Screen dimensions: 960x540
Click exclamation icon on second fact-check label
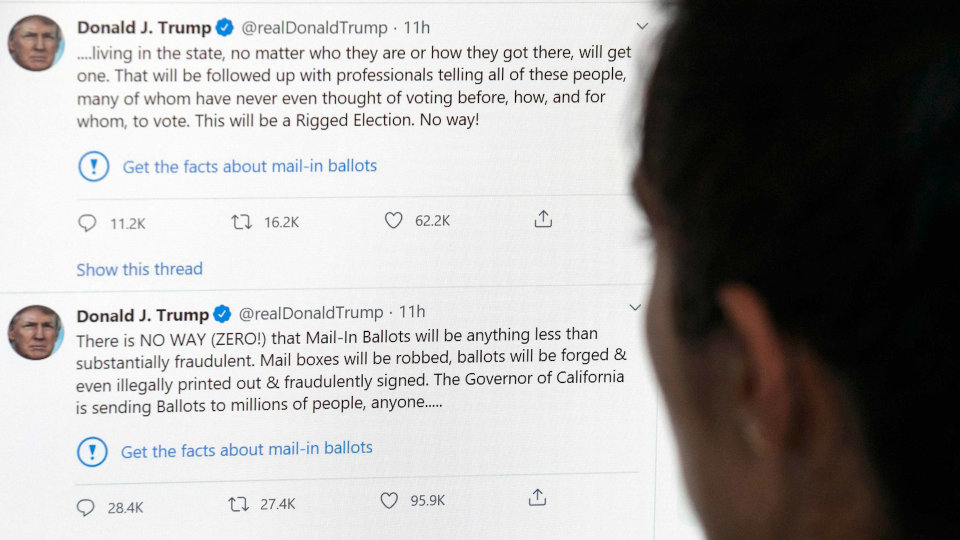tap(92, 452)
